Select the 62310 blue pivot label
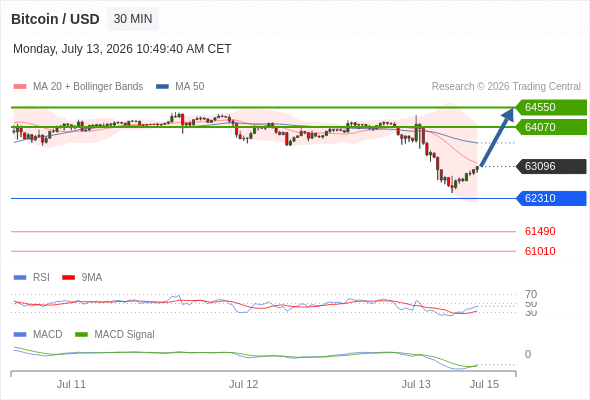This screenshot has height=400, width=590. tap(551, 198)
